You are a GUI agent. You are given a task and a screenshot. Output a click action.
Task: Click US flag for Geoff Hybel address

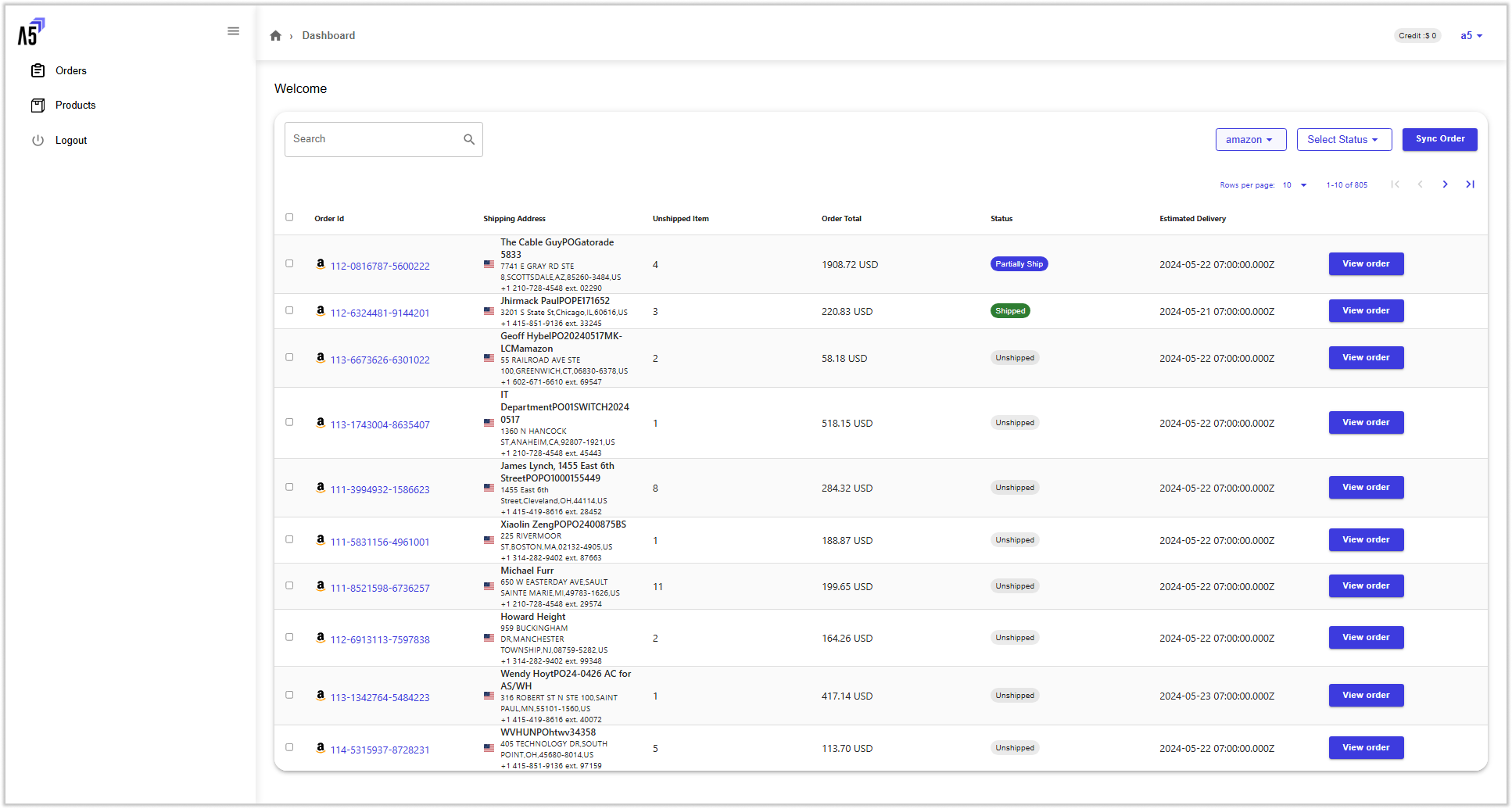489,358
